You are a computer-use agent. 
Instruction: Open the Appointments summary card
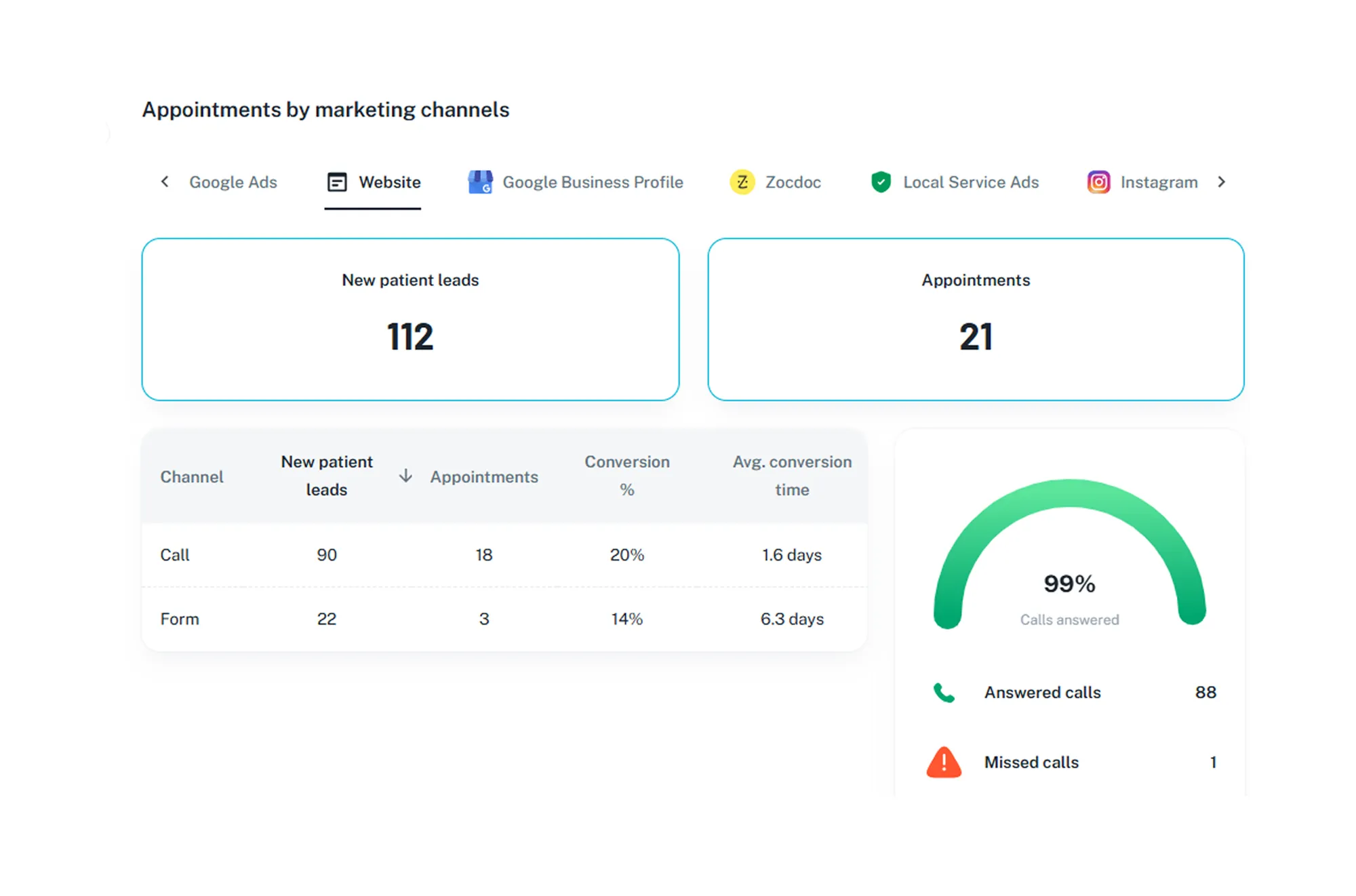pyautogui.click(x=976, y=319)
